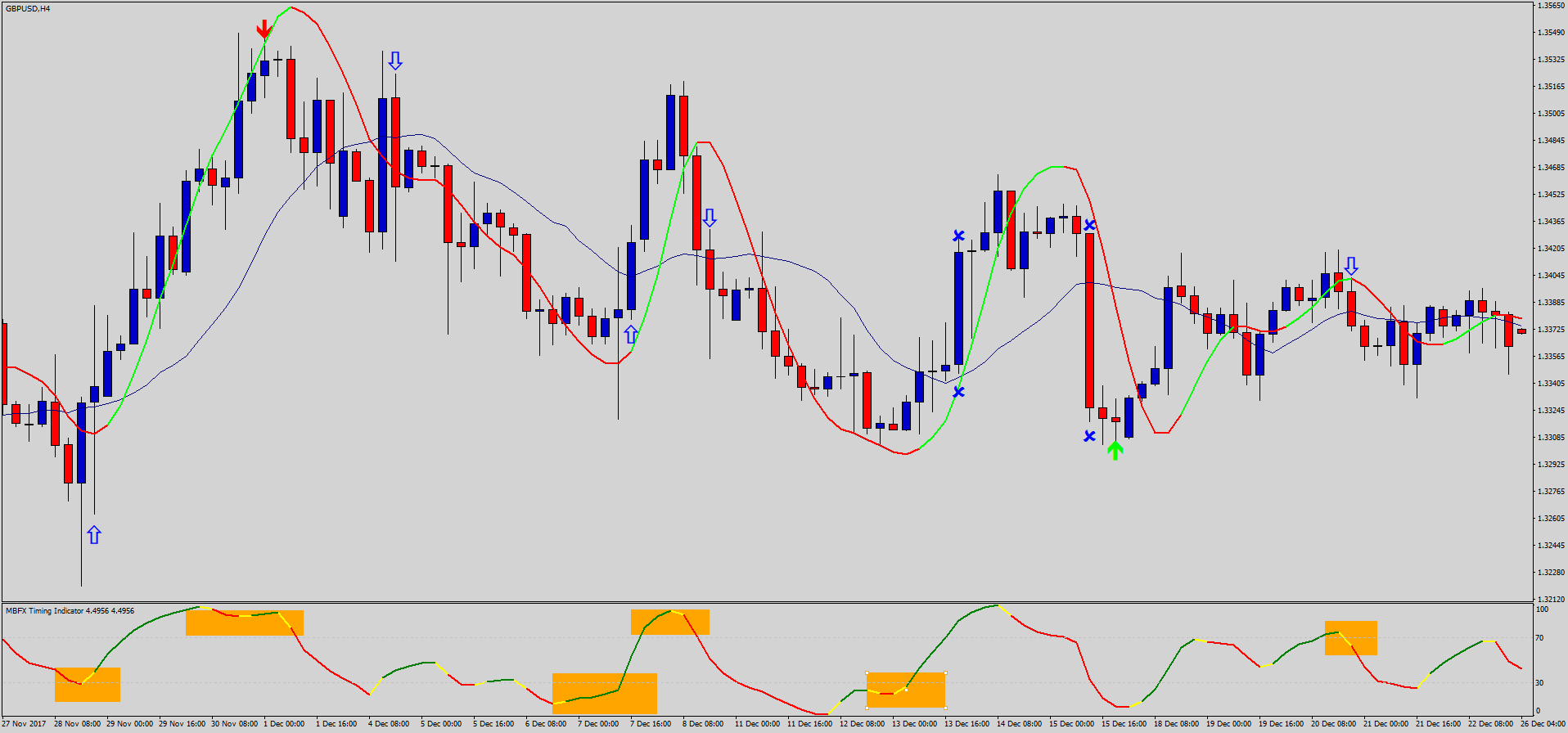Click the 22 Dec 08:00 time label

coord(1491,724)
